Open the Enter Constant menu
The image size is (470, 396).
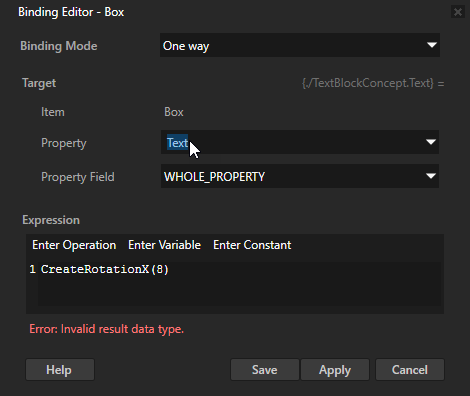click(x=252, y=245)
